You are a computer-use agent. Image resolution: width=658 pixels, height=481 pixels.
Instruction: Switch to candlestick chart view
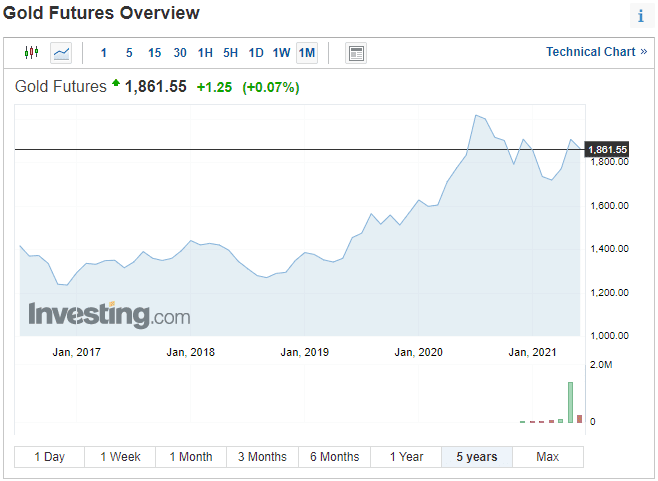tap(31, 53)
